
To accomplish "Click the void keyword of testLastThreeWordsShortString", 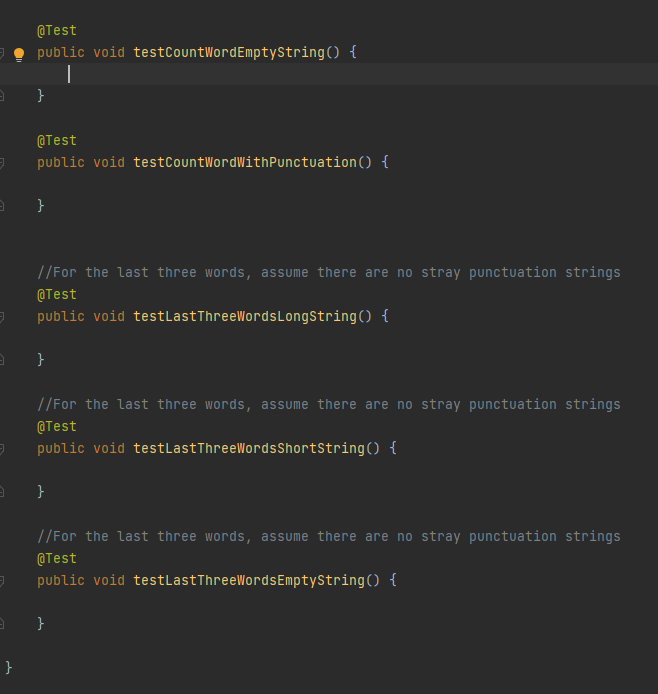I will pyautogui.click(x=109, y=448).
